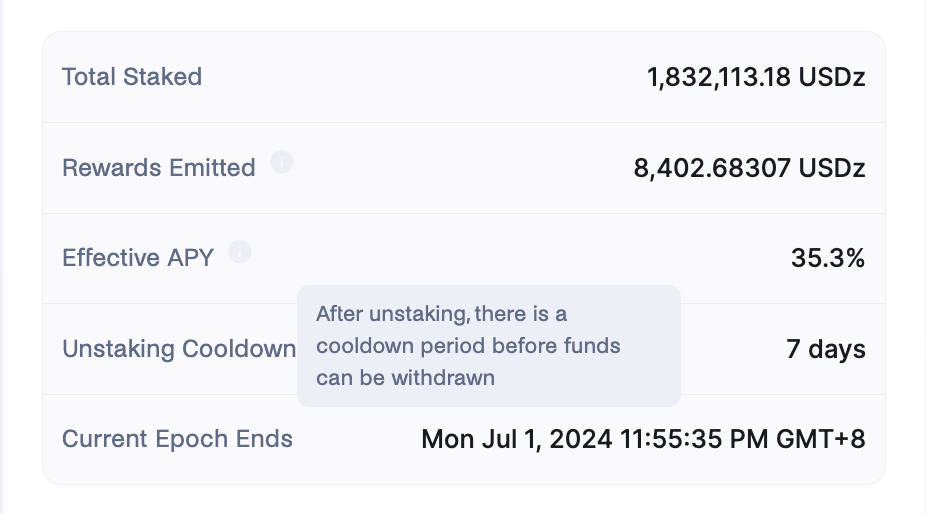Image resolution: width=926 pixels, height=514 pixels.
Task: Click the info icon beside Rewards Emitted
Action: (282, 162)
